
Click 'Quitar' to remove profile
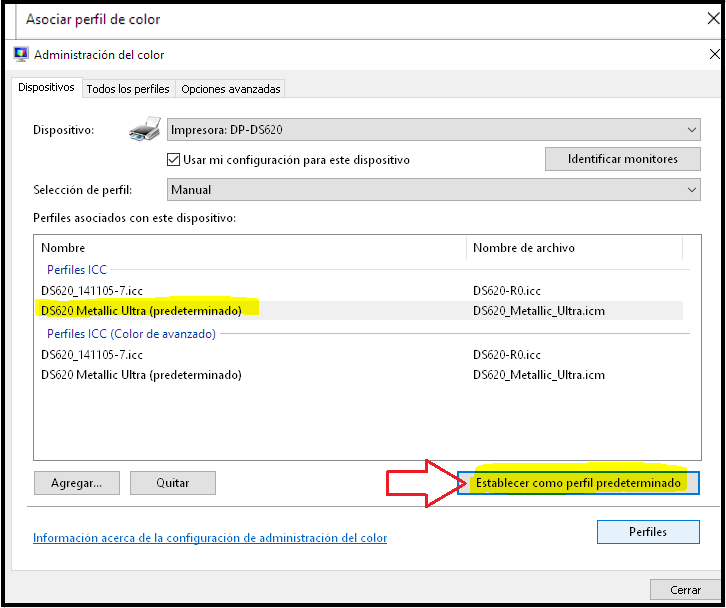(173, 483)
